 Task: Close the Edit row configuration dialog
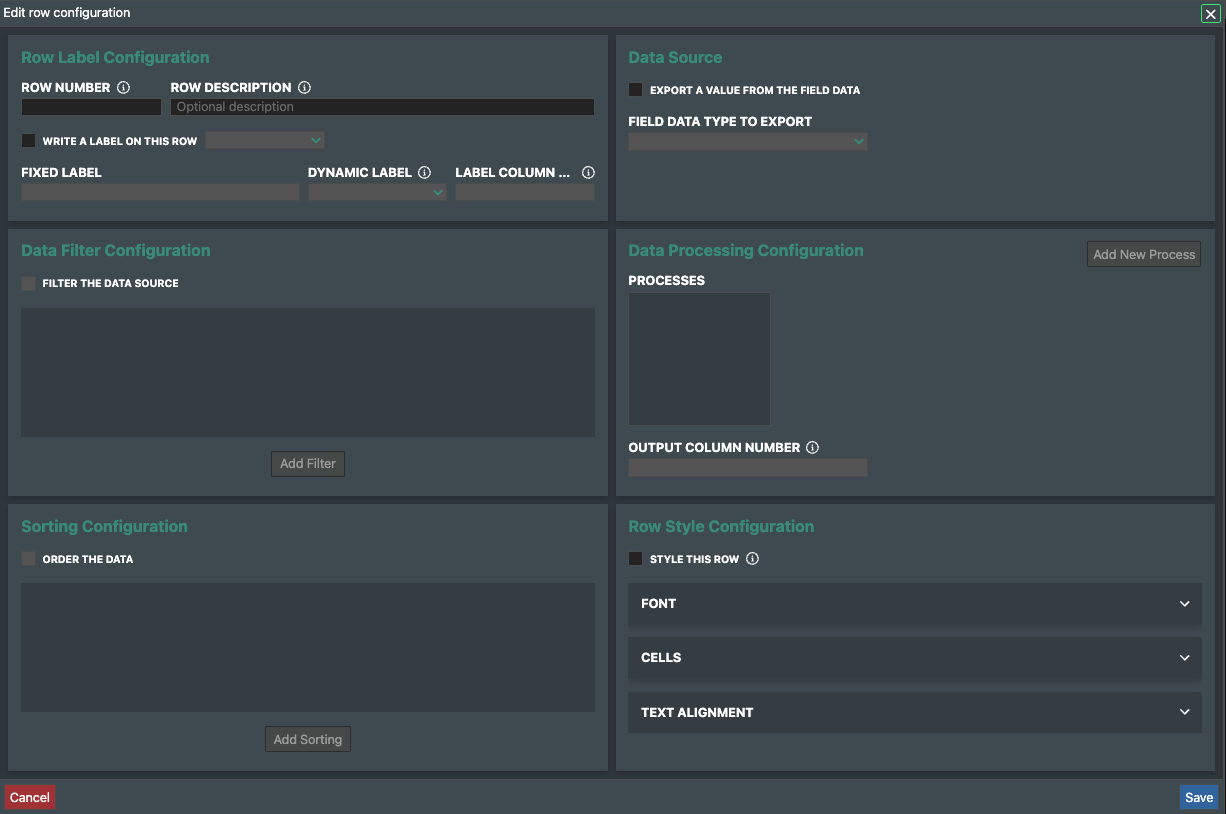(x=1210, y=14)
